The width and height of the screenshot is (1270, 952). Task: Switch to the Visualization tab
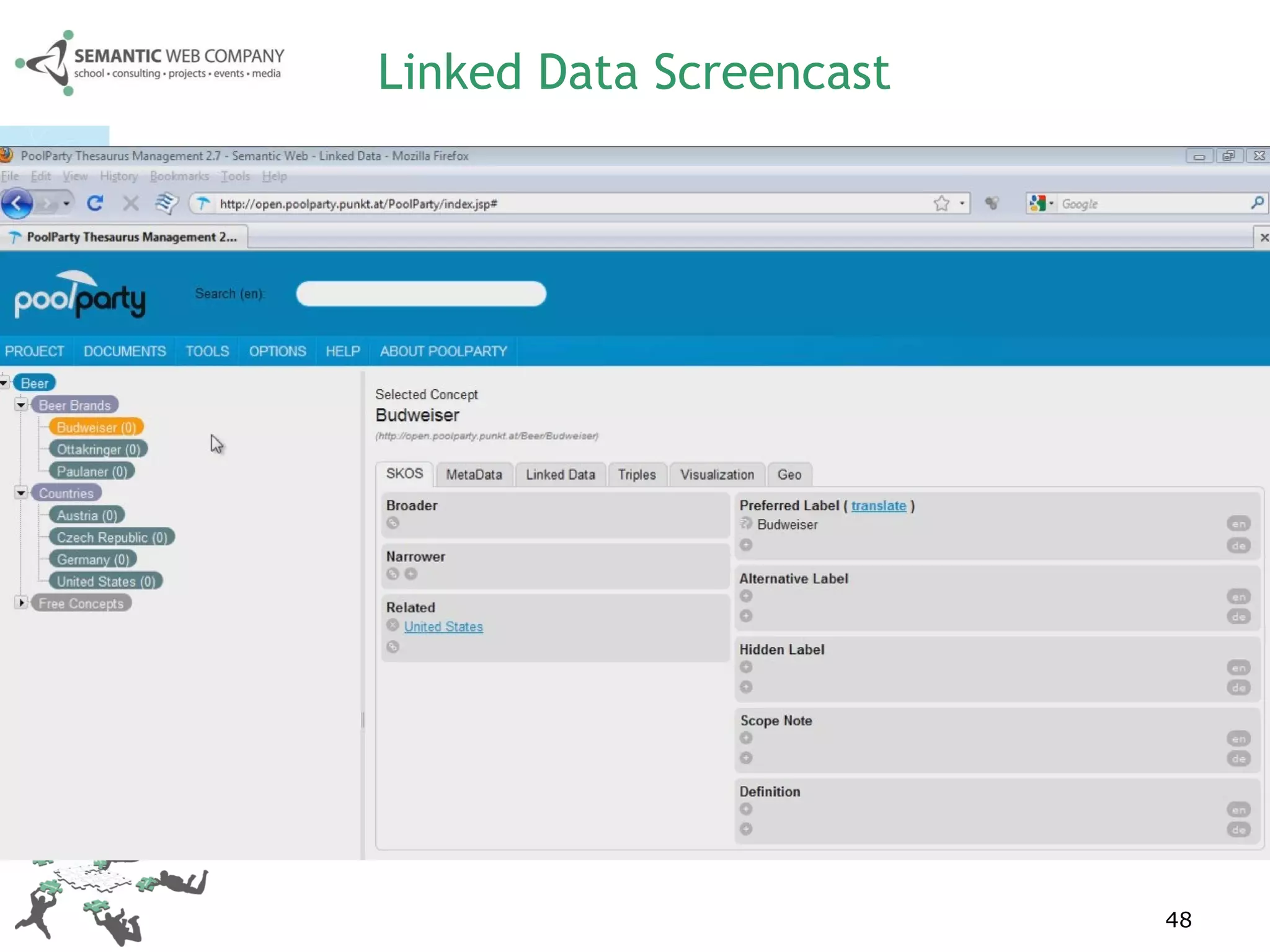coord(717,475)
